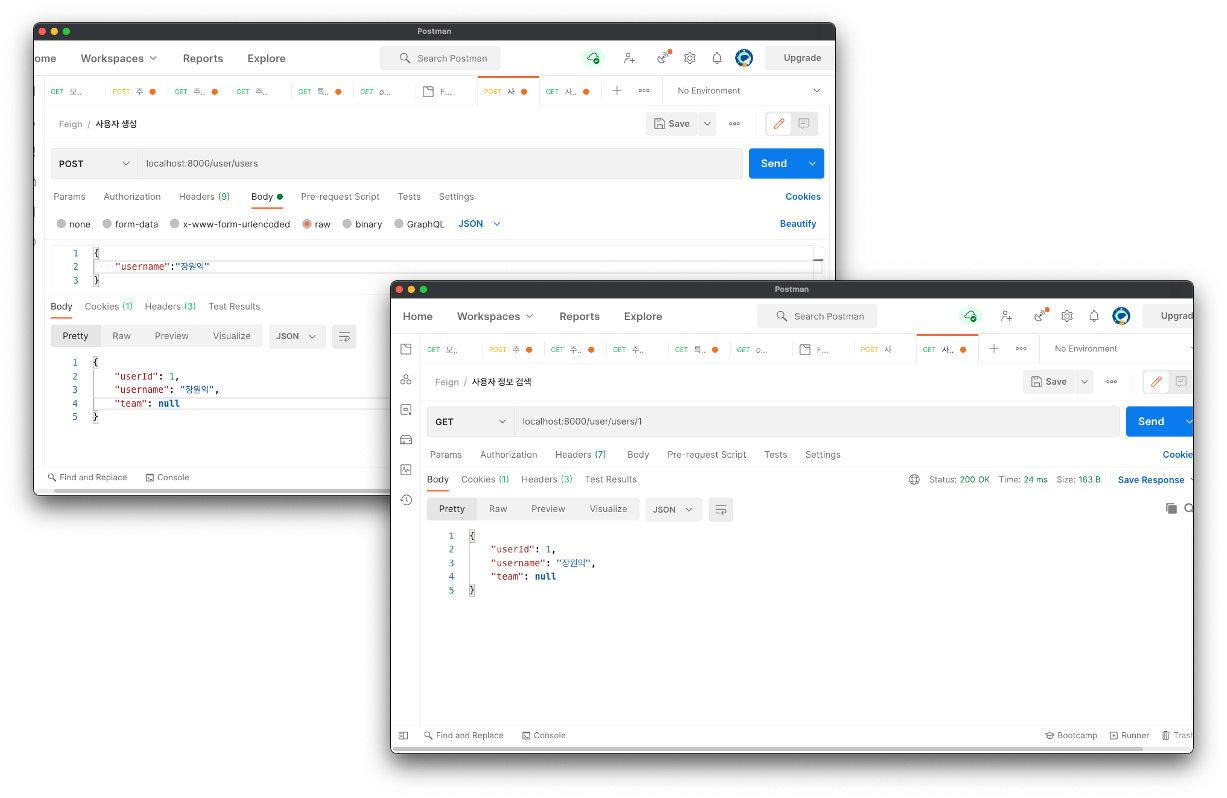Click Cookies link in back window

(802, 196)
